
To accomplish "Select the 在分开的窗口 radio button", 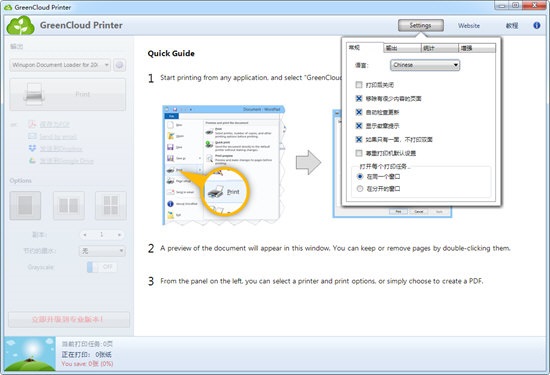I will coord(360,189).
